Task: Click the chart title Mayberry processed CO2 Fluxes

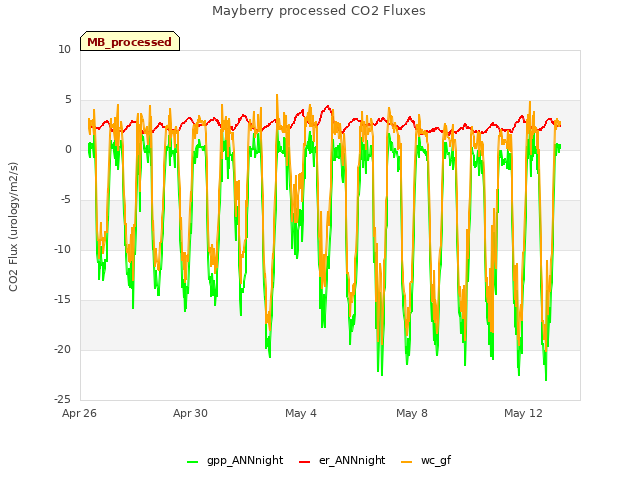Action: click(x=319, y=11)
